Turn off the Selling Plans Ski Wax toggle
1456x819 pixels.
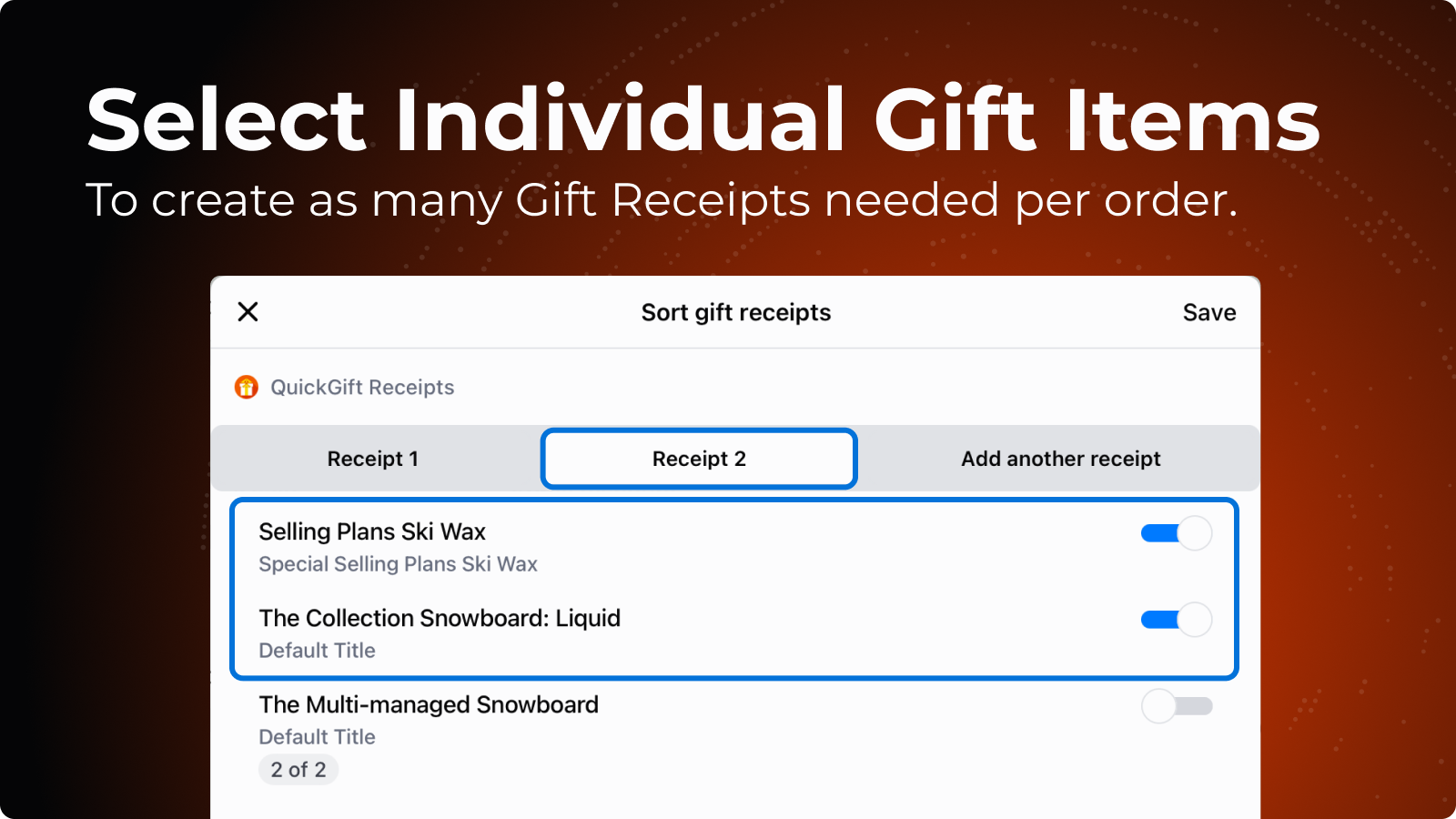point(1177,533)
